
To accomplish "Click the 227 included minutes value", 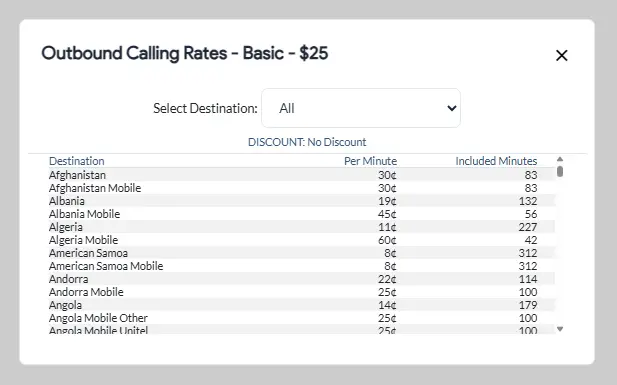I will pos(528,227).
